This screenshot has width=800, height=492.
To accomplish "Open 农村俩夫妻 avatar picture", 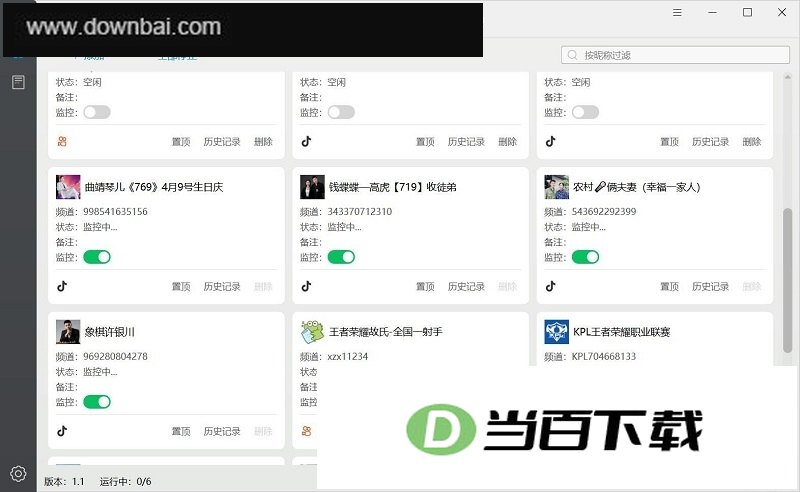I will [x=557, y=187].
